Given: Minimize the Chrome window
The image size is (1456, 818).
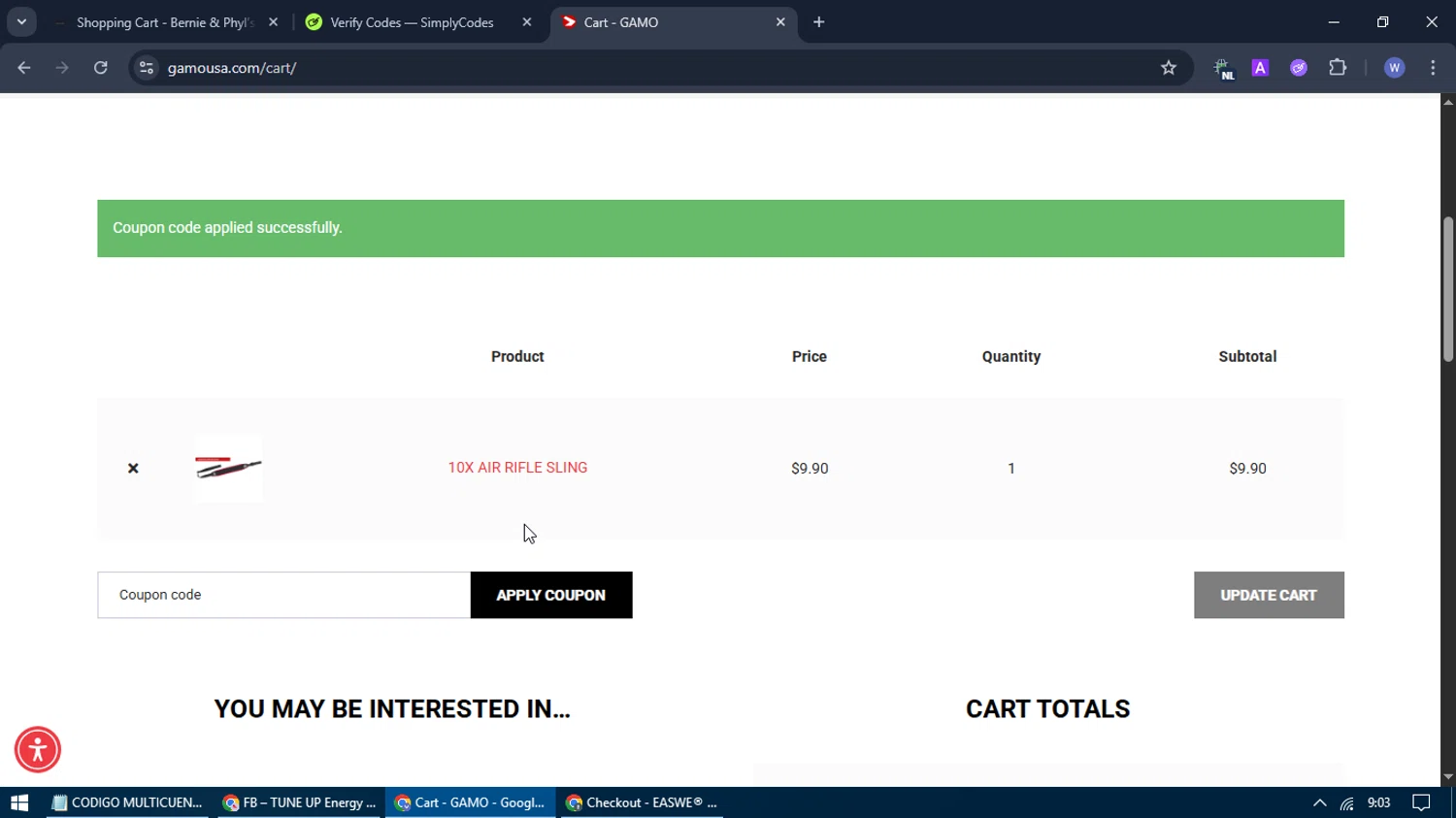Looking at the screenshot, I should (x=1334, y=22).
